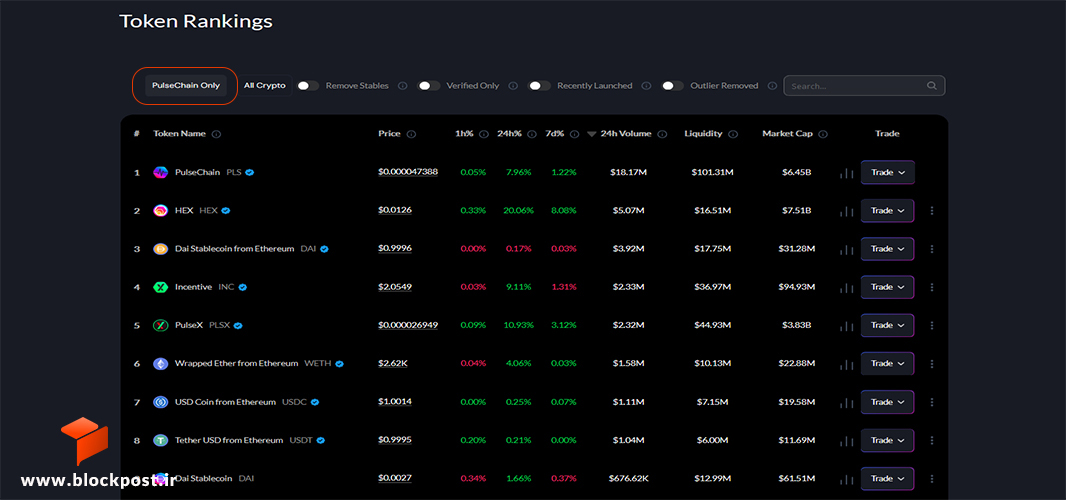Click the PulseX PLSX token logo
Screen dimensions: 1066x500
pos(160,325)
